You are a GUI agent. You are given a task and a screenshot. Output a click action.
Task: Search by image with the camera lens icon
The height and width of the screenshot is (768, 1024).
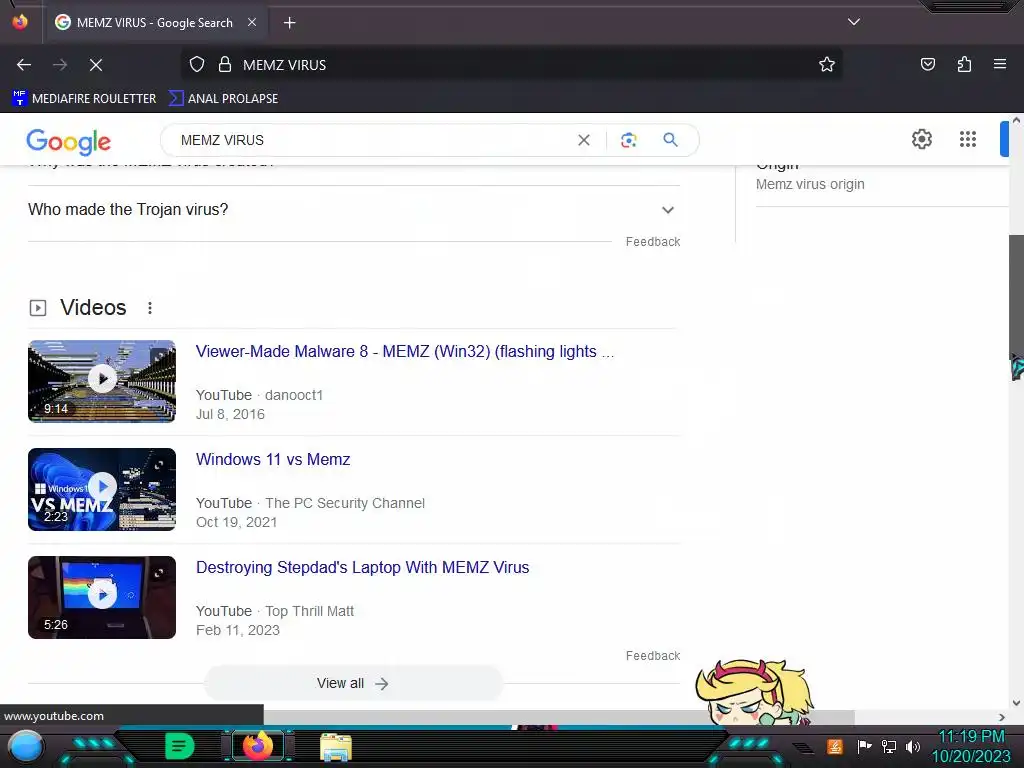628,140
